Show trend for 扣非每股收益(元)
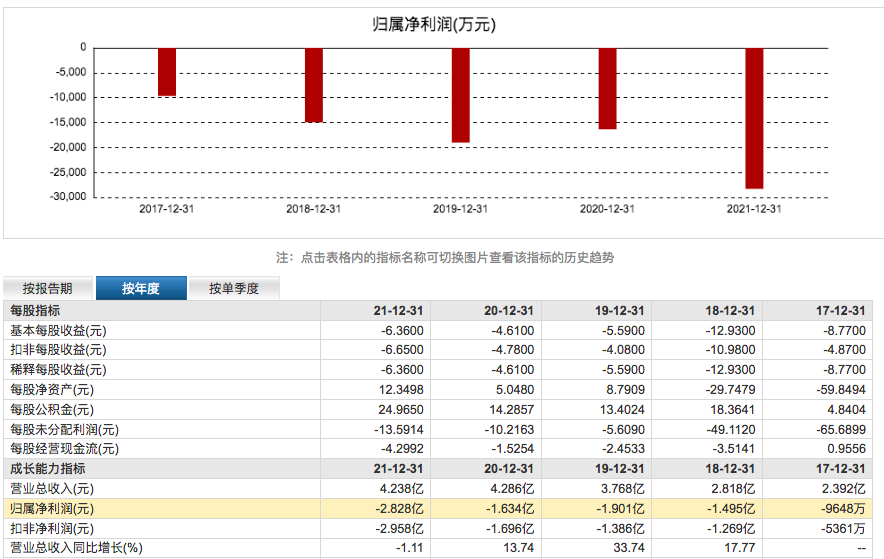 coord(58,349)
